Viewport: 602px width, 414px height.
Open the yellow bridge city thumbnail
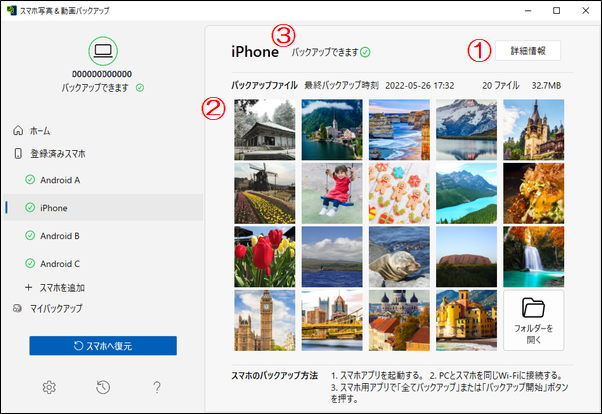(332, 320)
